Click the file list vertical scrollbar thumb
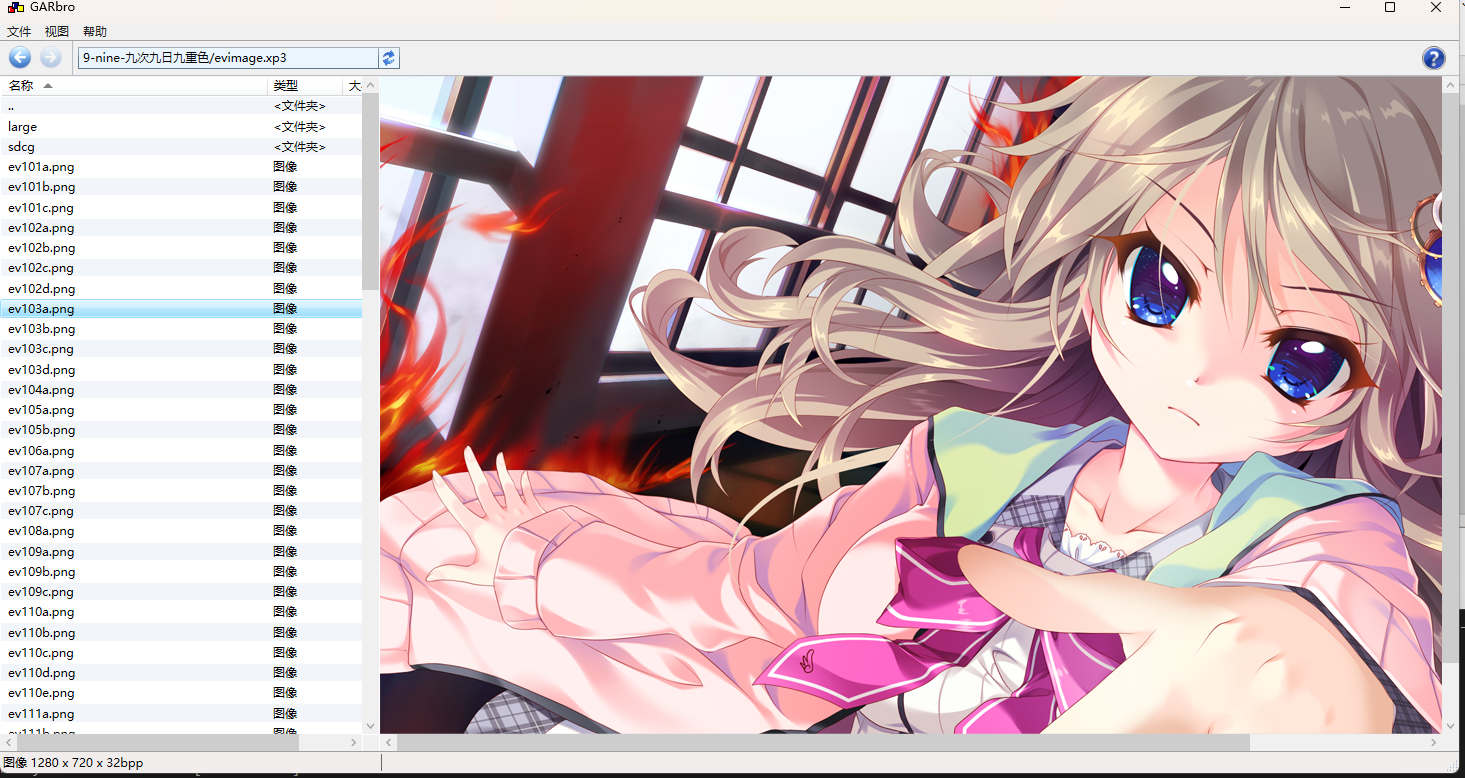The image size is (1465, 778). coord(370,192)
